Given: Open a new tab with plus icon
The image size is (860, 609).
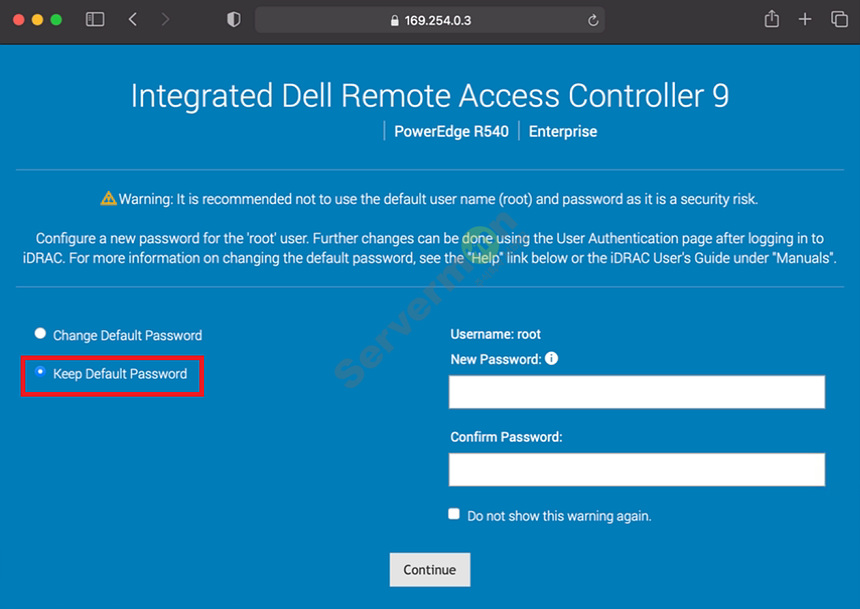Looking at the screenshot, I should point(805,20).
